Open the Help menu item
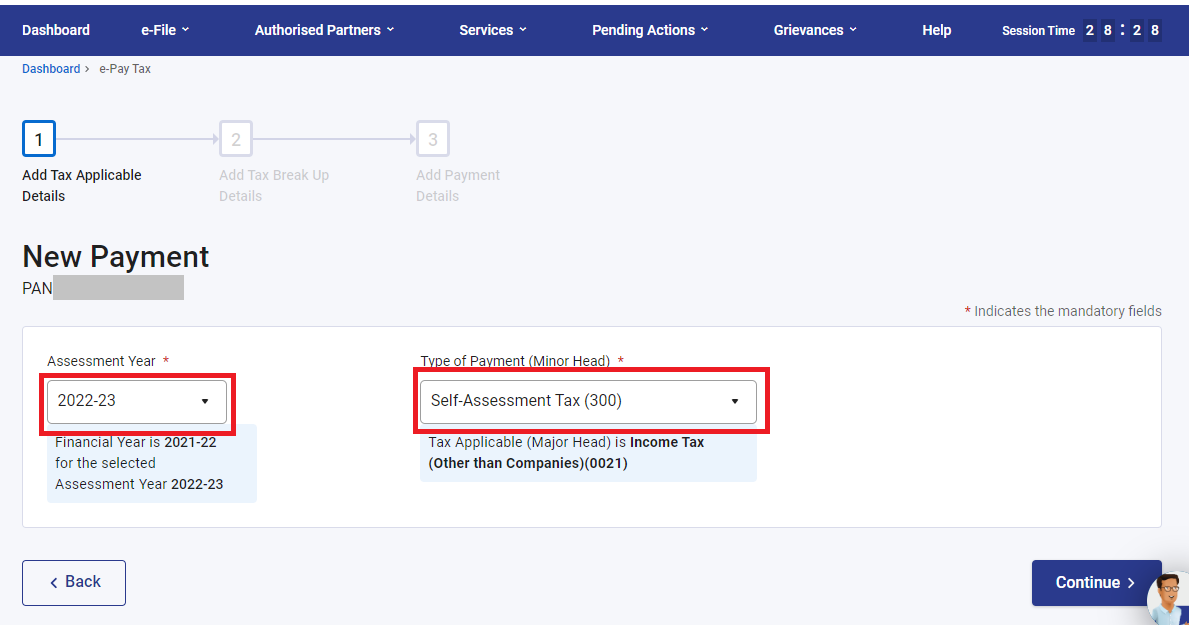This screenshot has width=1189, height=625. coord(936,30)
